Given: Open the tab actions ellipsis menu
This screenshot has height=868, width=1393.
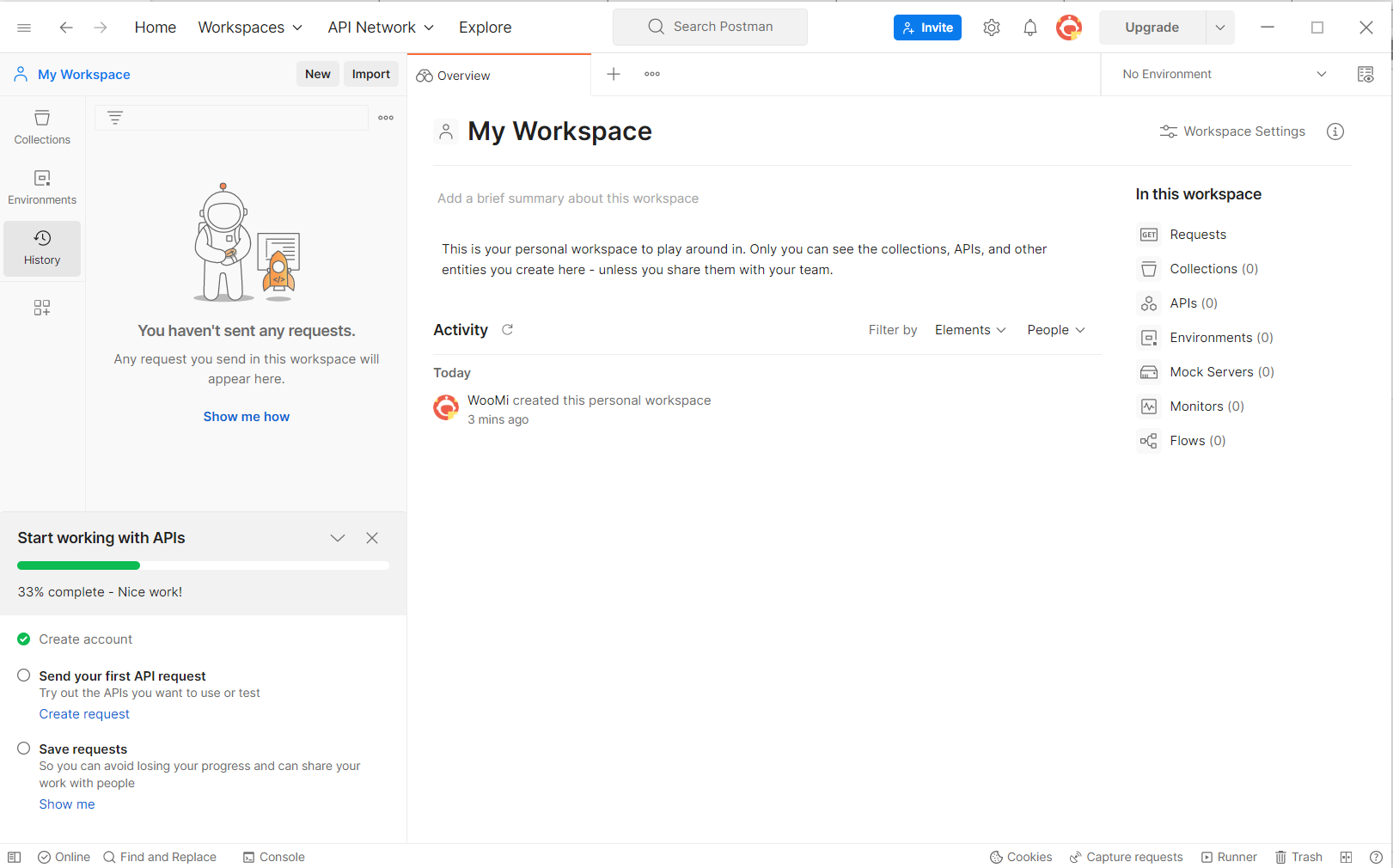Looking at the screenshot, I should coord(652,74).
